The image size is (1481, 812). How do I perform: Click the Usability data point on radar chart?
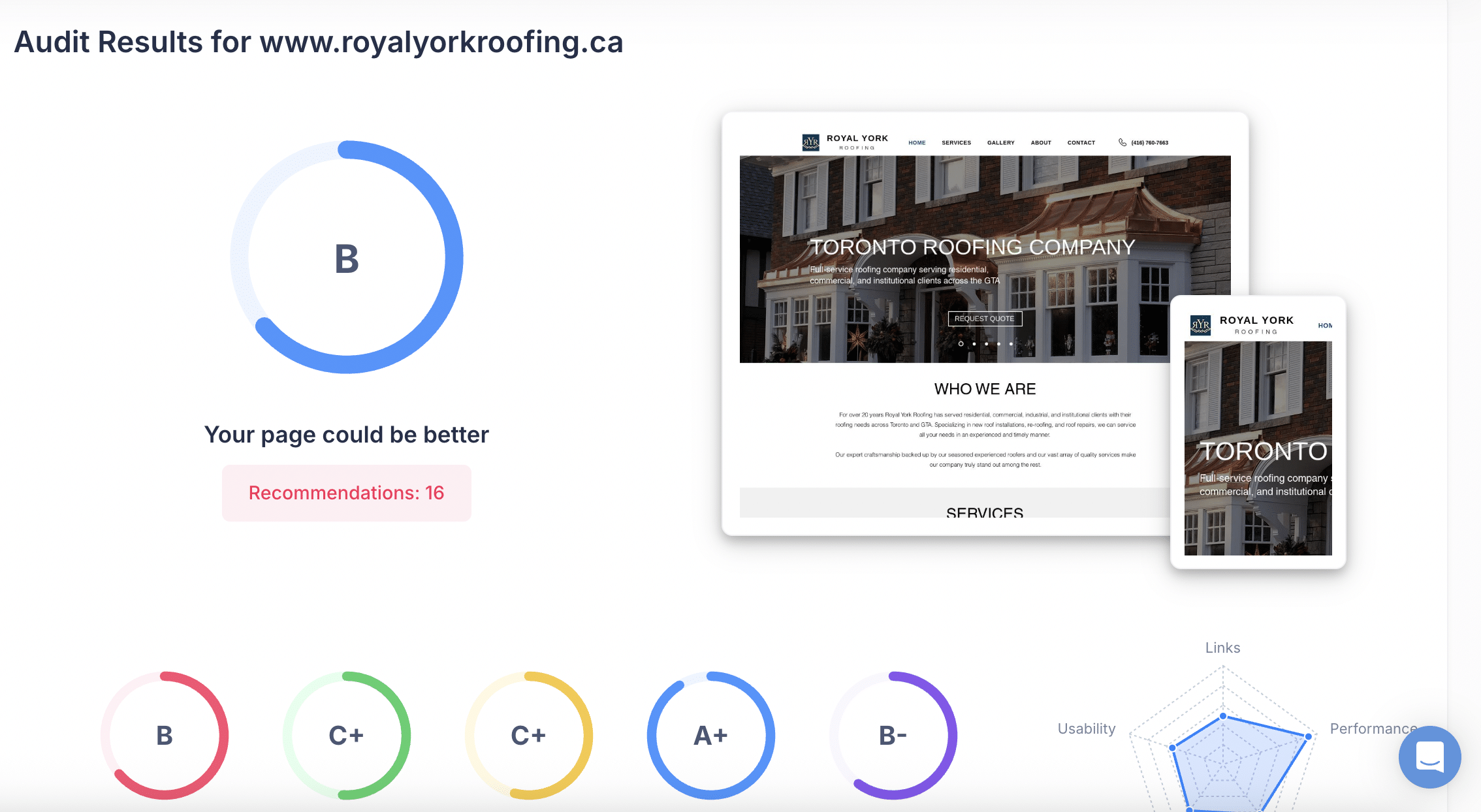coord(1173,747)
